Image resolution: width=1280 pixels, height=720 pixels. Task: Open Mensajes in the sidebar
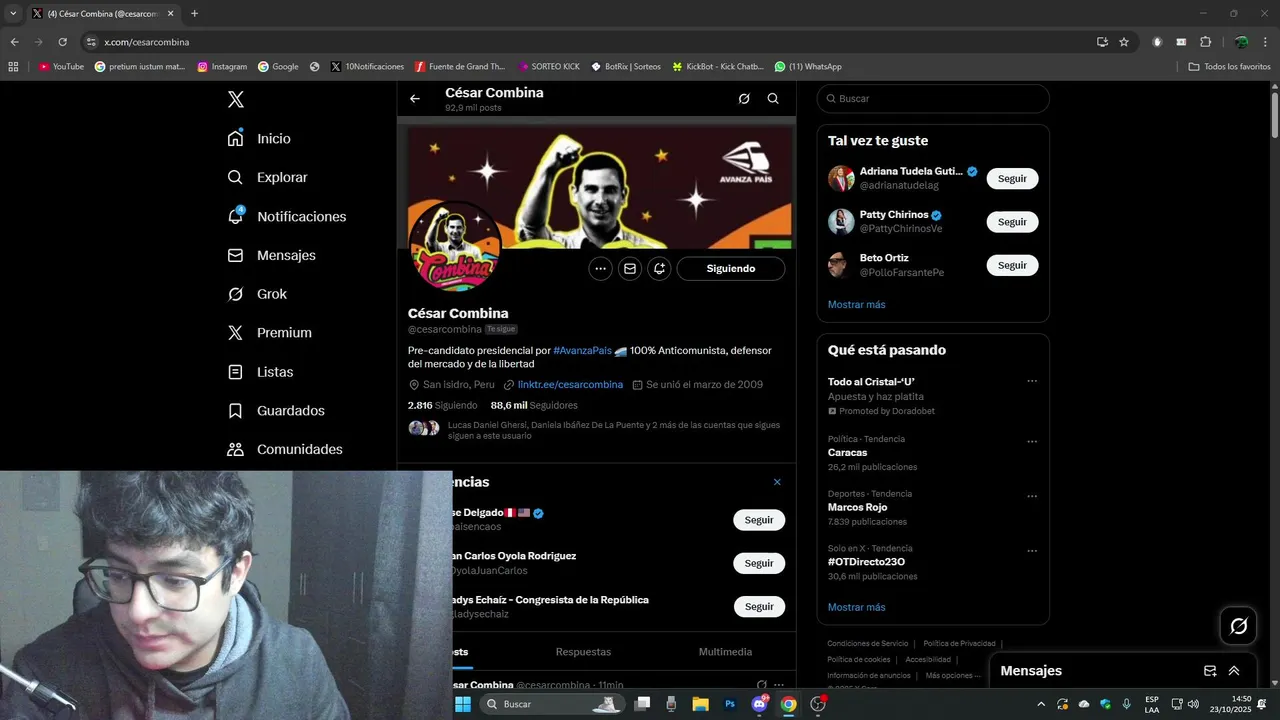click(x=272, y=255)
